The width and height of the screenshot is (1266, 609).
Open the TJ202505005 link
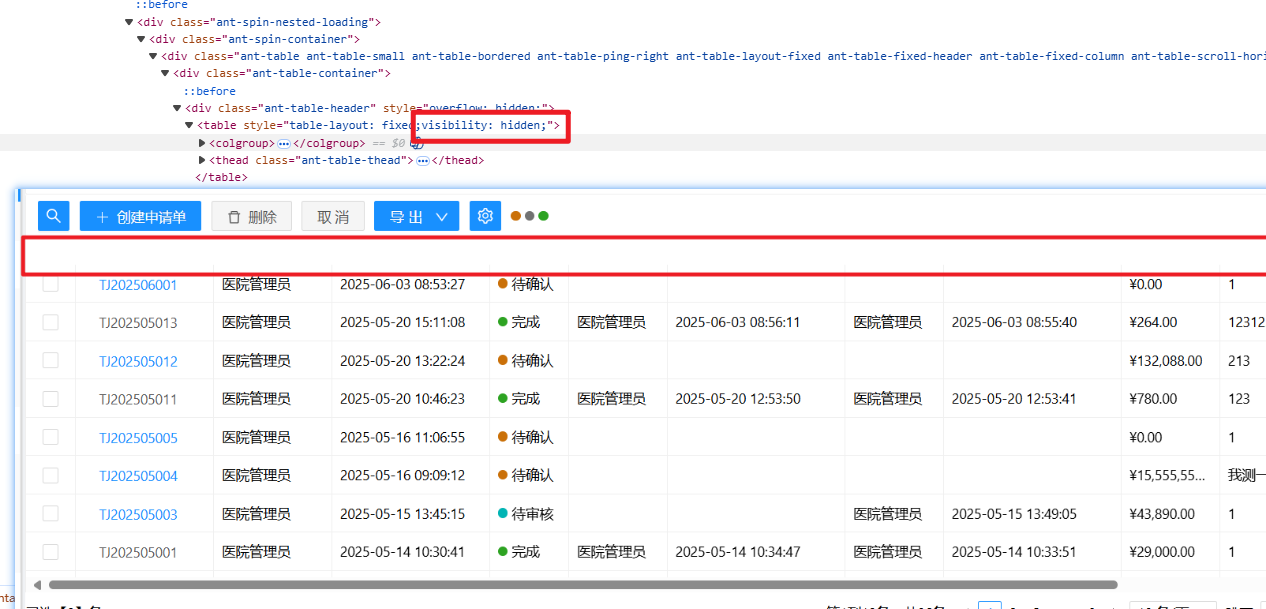tap(138, 437)
